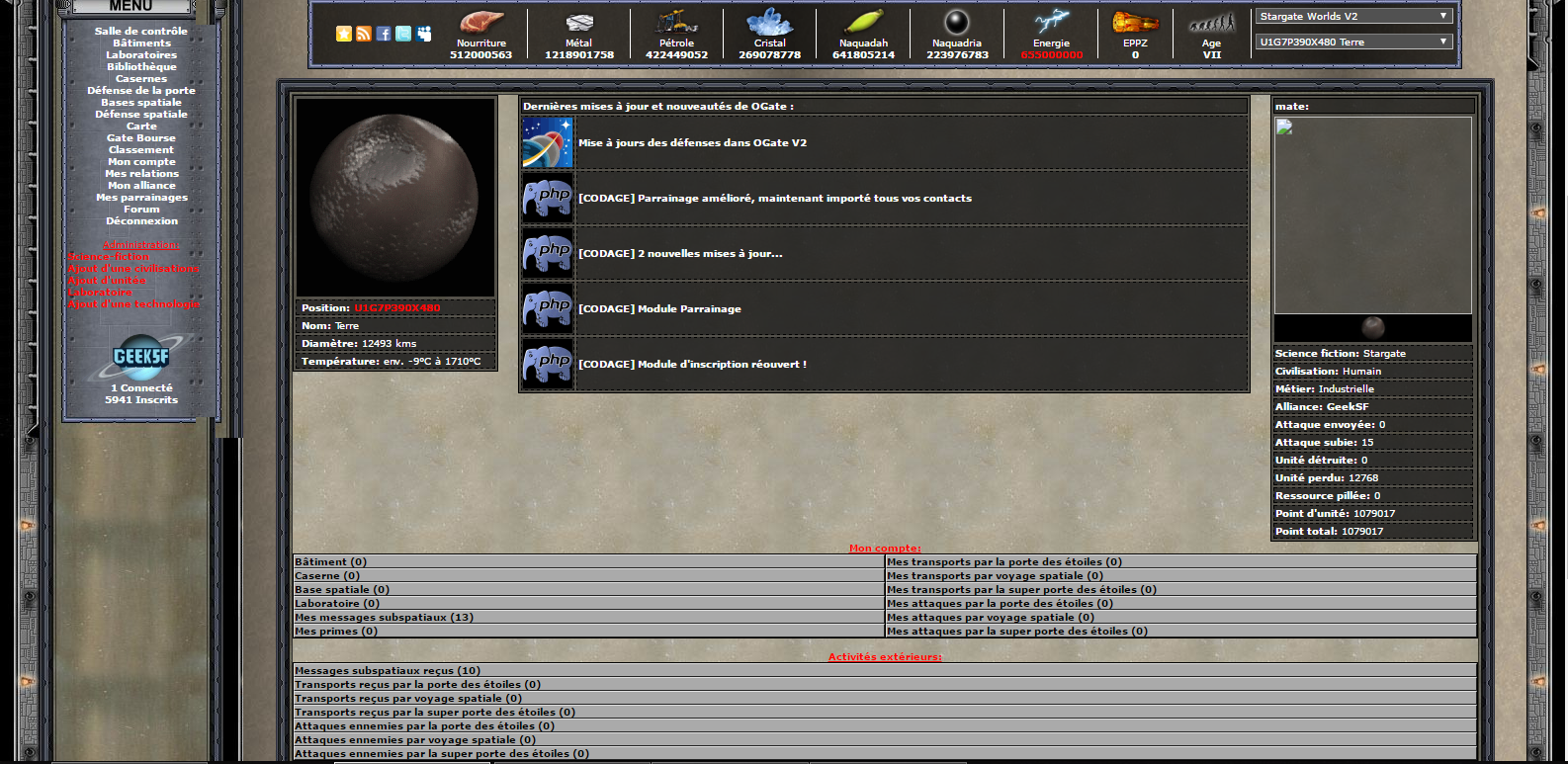Click the Naquadria black sphere icon
This screenshot has height=764, width=1568.
pyautogui.click(x=956, y=22)
